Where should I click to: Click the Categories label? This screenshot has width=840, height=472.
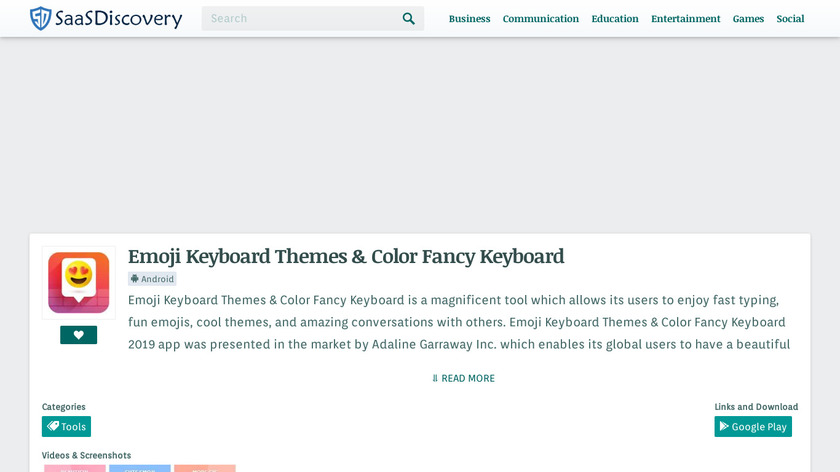pos(63,407)
